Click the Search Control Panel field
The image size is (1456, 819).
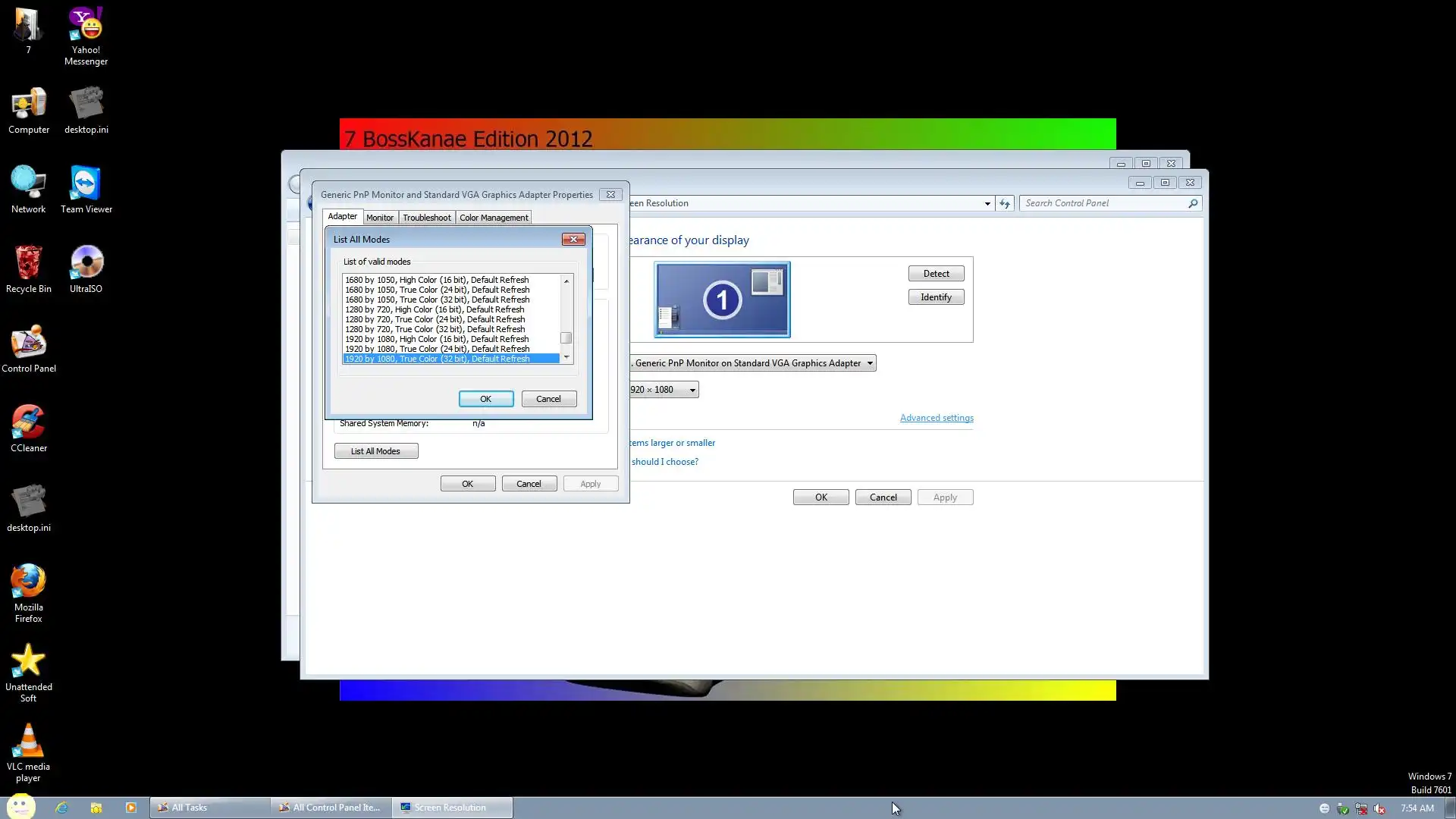coord(1103,203)
